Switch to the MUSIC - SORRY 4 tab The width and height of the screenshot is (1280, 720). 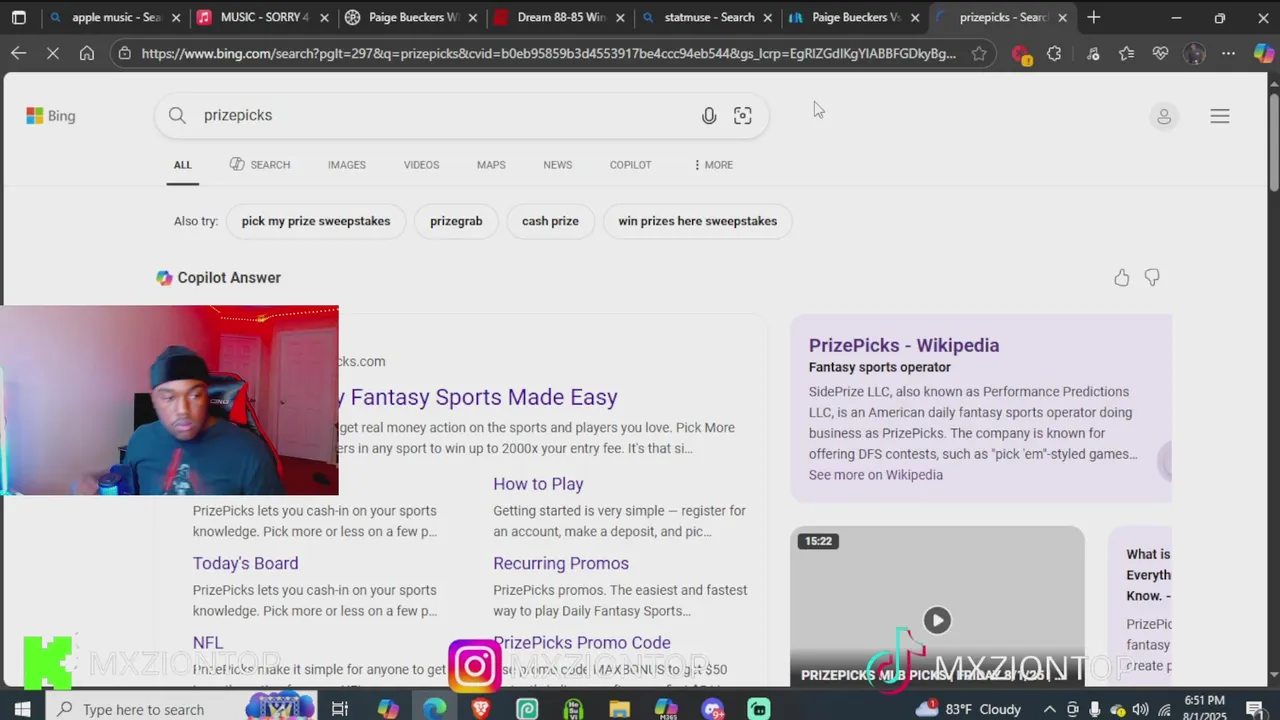(x=264, y=17)
